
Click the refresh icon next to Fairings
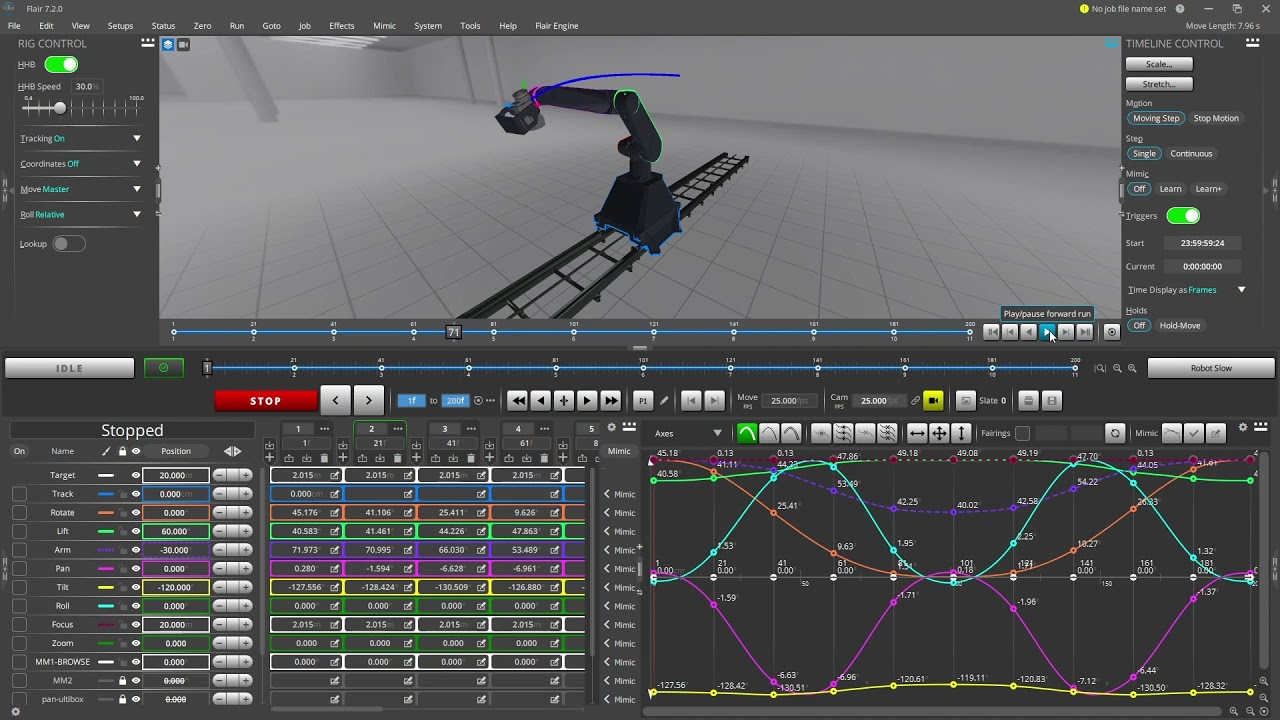1115,433
